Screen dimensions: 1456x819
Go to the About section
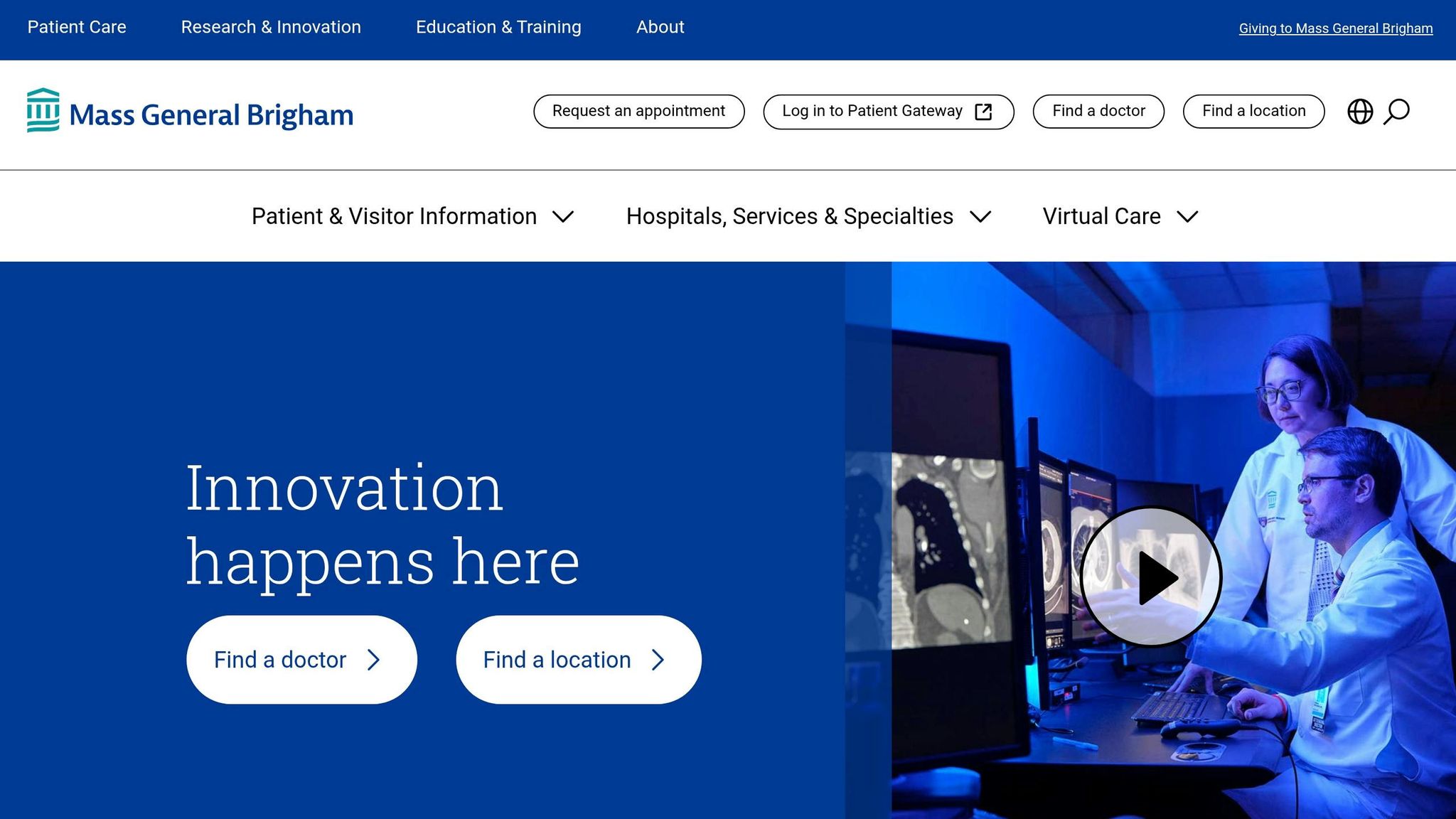[660, 27]
